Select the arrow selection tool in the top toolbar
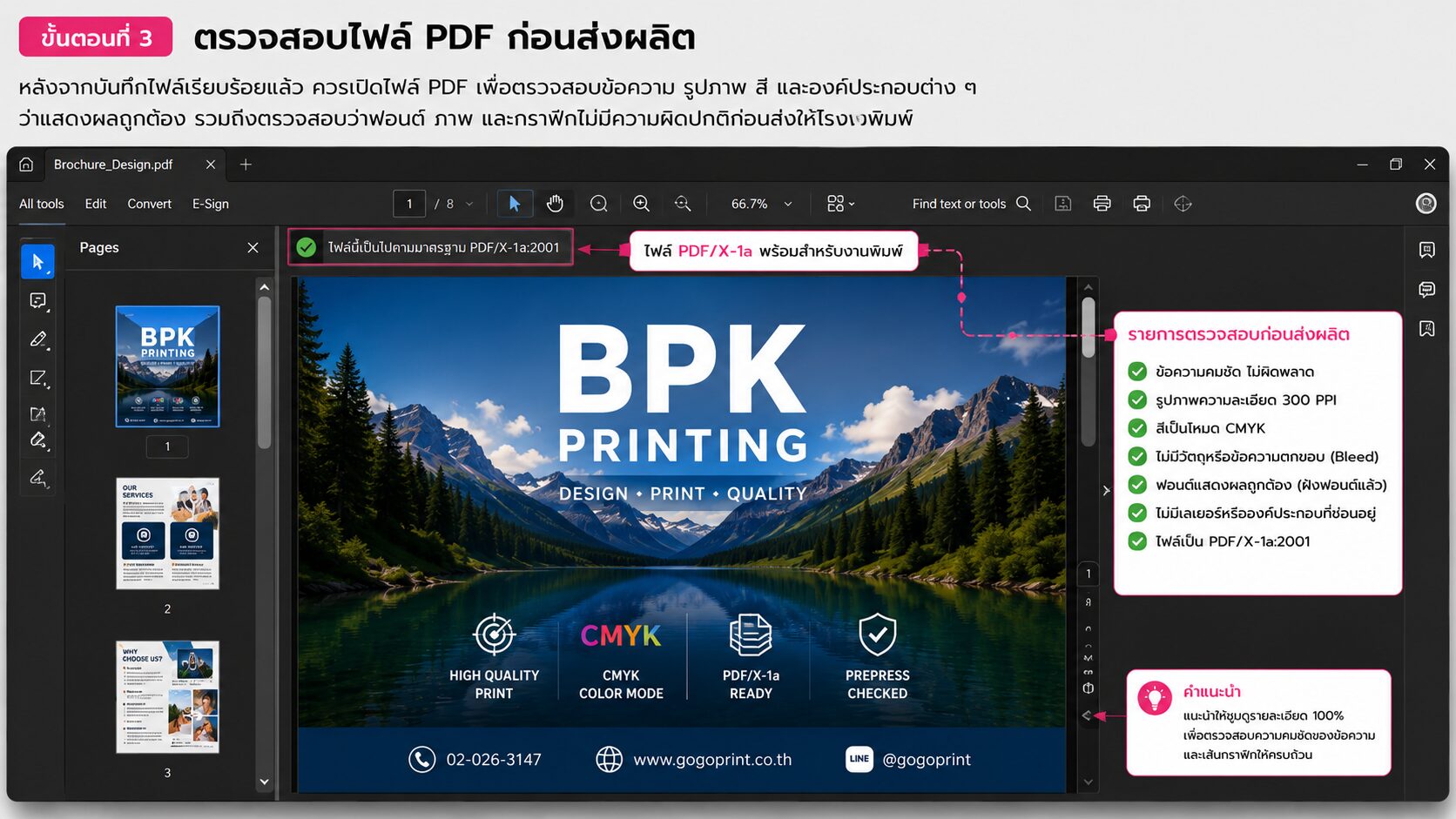This screenshot has height=819, width=1456. (x=515, y=204)
